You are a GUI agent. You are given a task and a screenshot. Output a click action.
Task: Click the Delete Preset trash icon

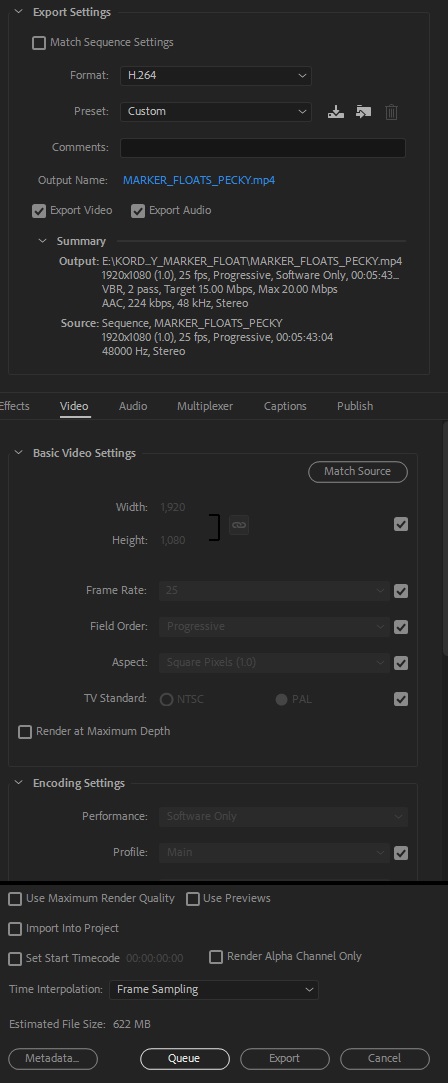pos(391,111)
